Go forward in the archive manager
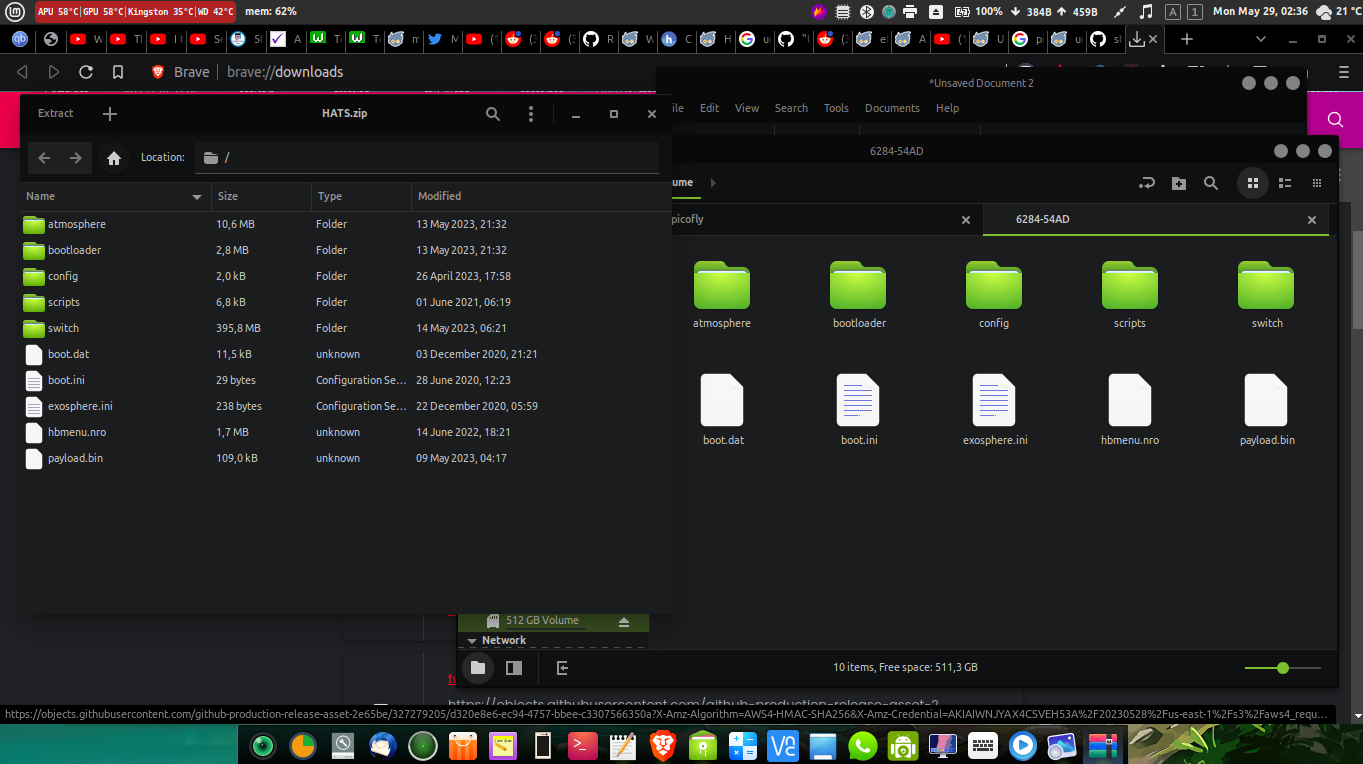Viewport: 1363px width, 764px height. pyautogui.click(x=76, y=158)
